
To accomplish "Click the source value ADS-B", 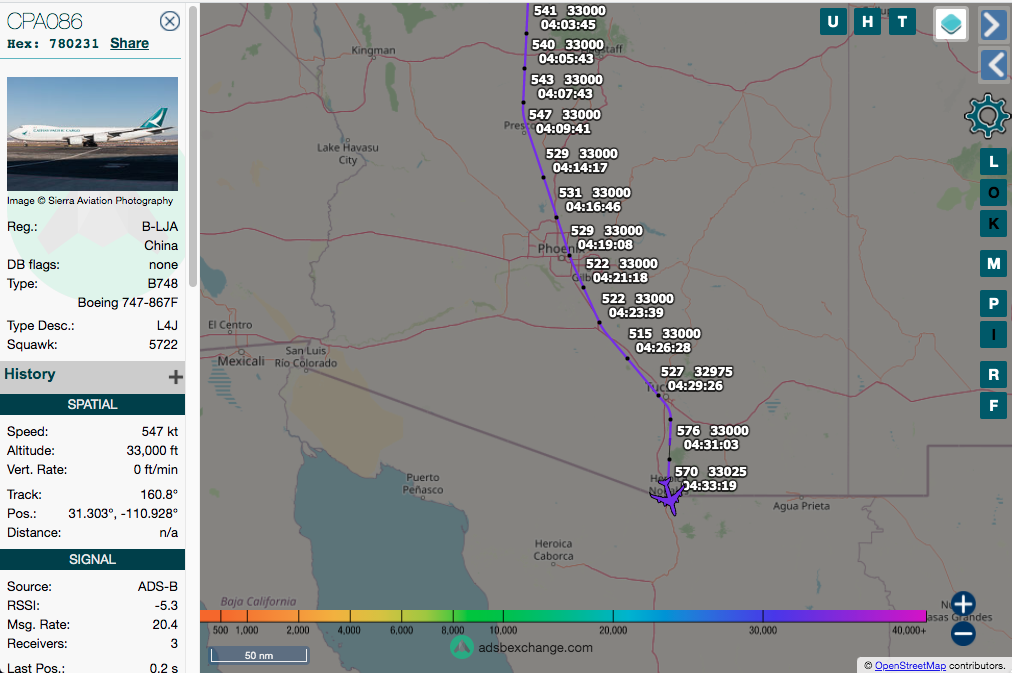I will click(158, 587).
